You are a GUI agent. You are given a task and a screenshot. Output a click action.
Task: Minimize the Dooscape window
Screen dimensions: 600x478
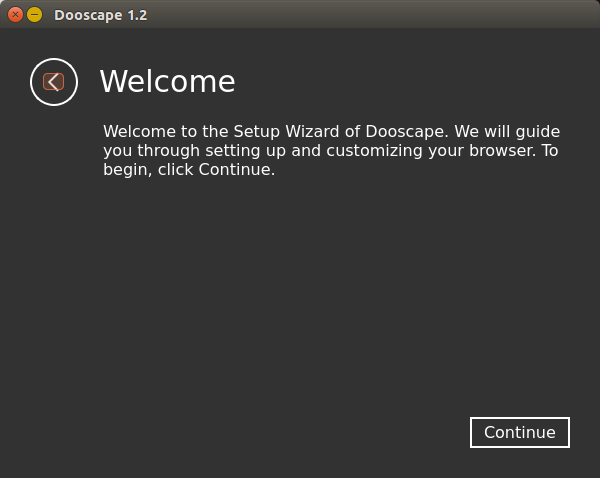click(34, 15)
